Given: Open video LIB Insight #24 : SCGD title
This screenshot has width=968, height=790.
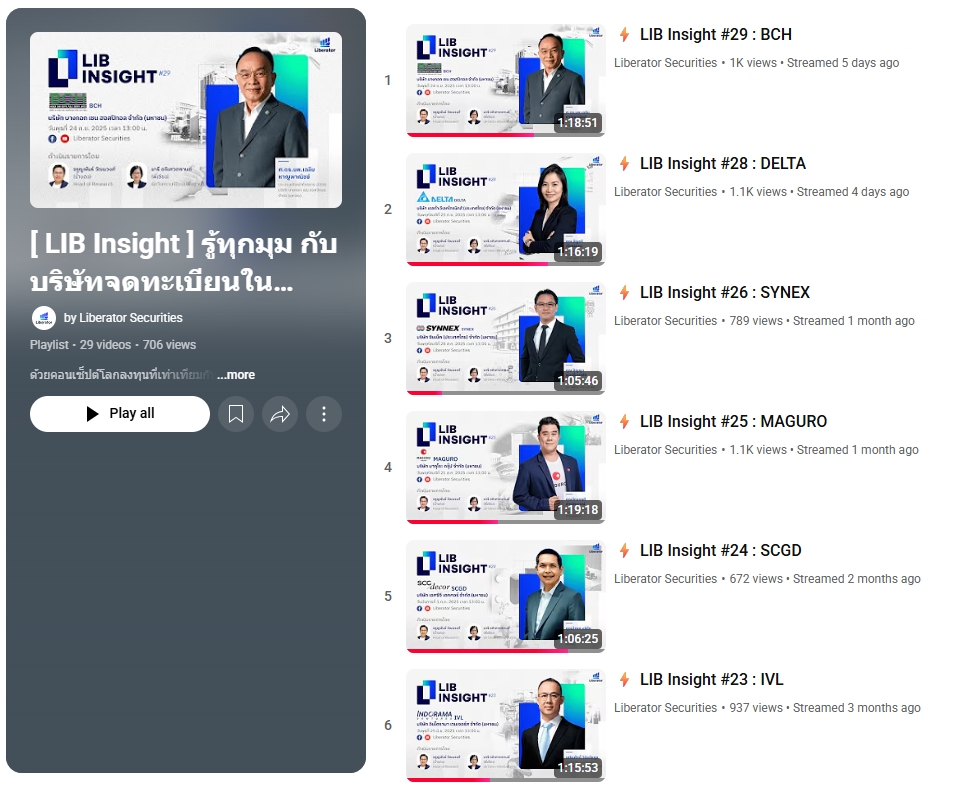Looking at the screenshot, I should coord(720,551).
